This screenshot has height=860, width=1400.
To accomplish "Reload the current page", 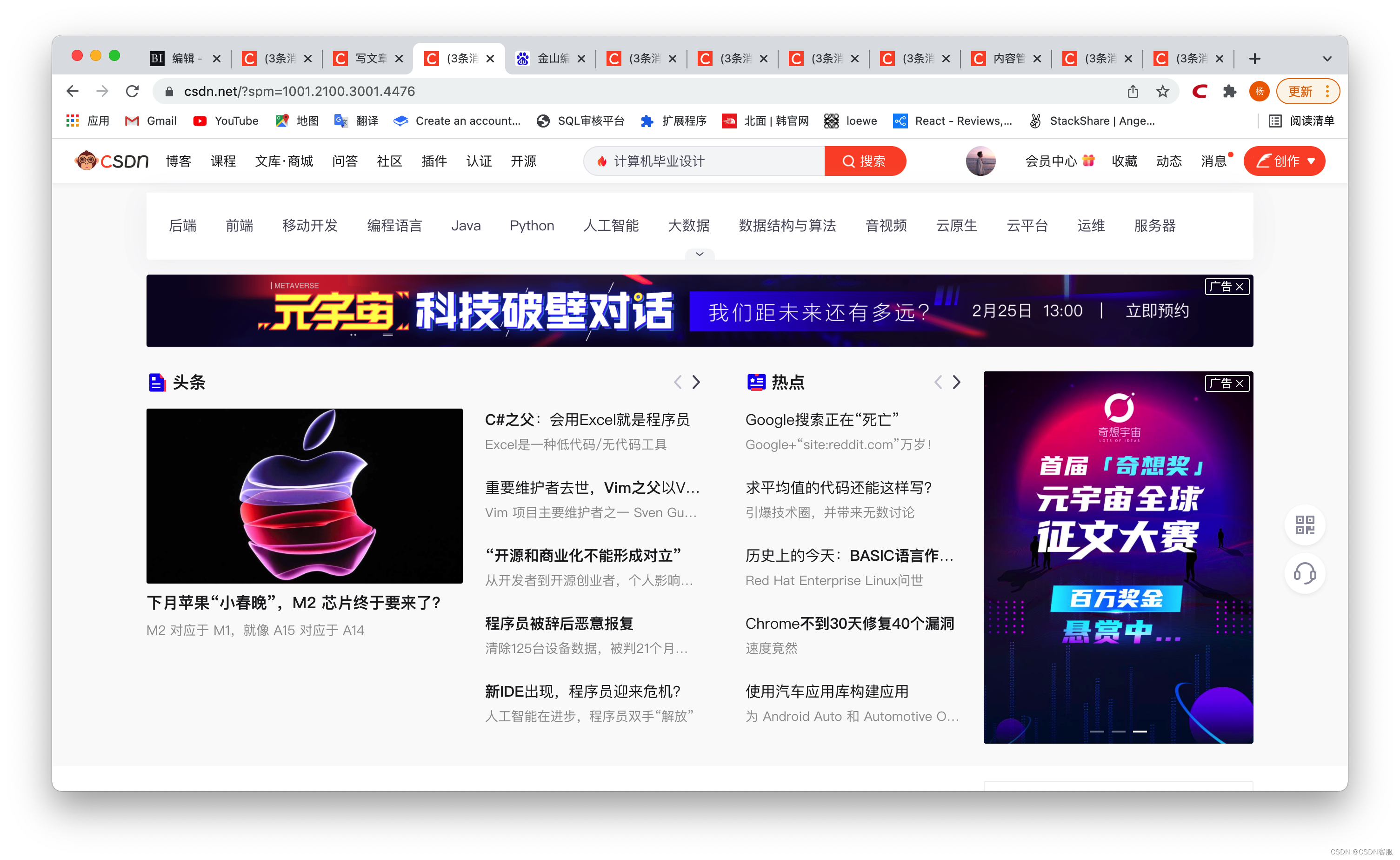I will point(133,92).
